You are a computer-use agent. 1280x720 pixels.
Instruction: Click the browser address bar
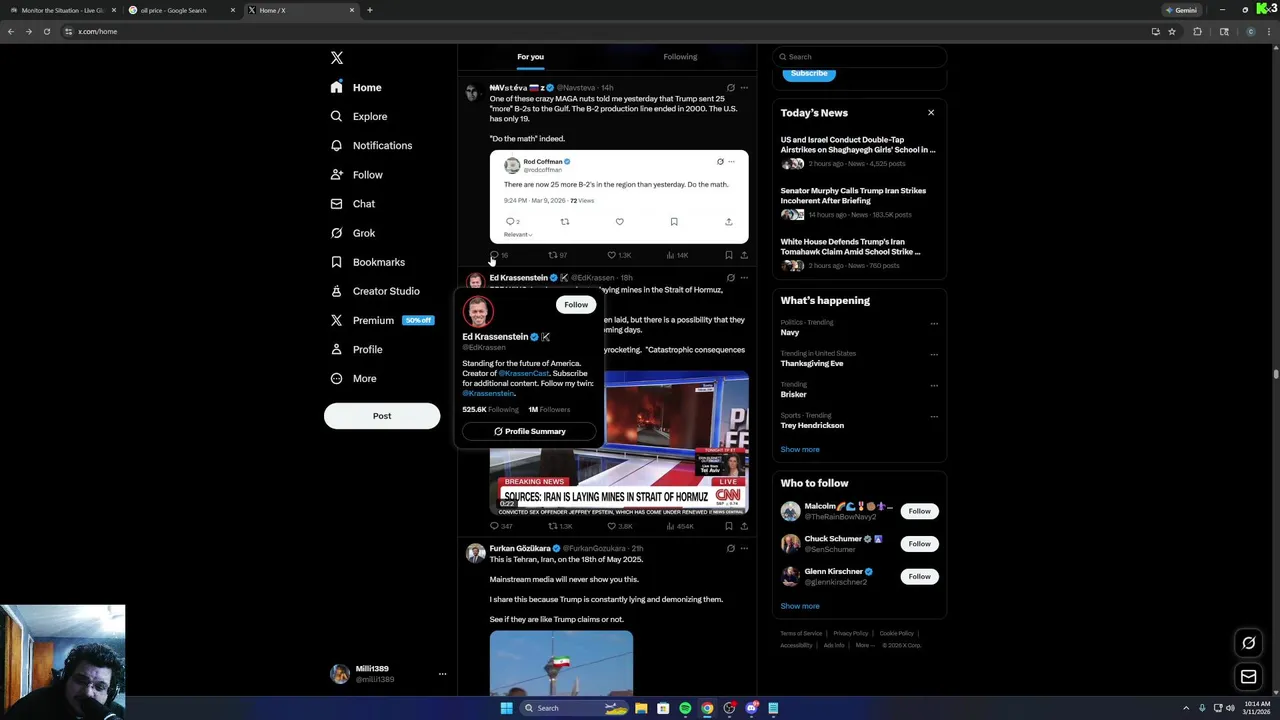[600, 31]
